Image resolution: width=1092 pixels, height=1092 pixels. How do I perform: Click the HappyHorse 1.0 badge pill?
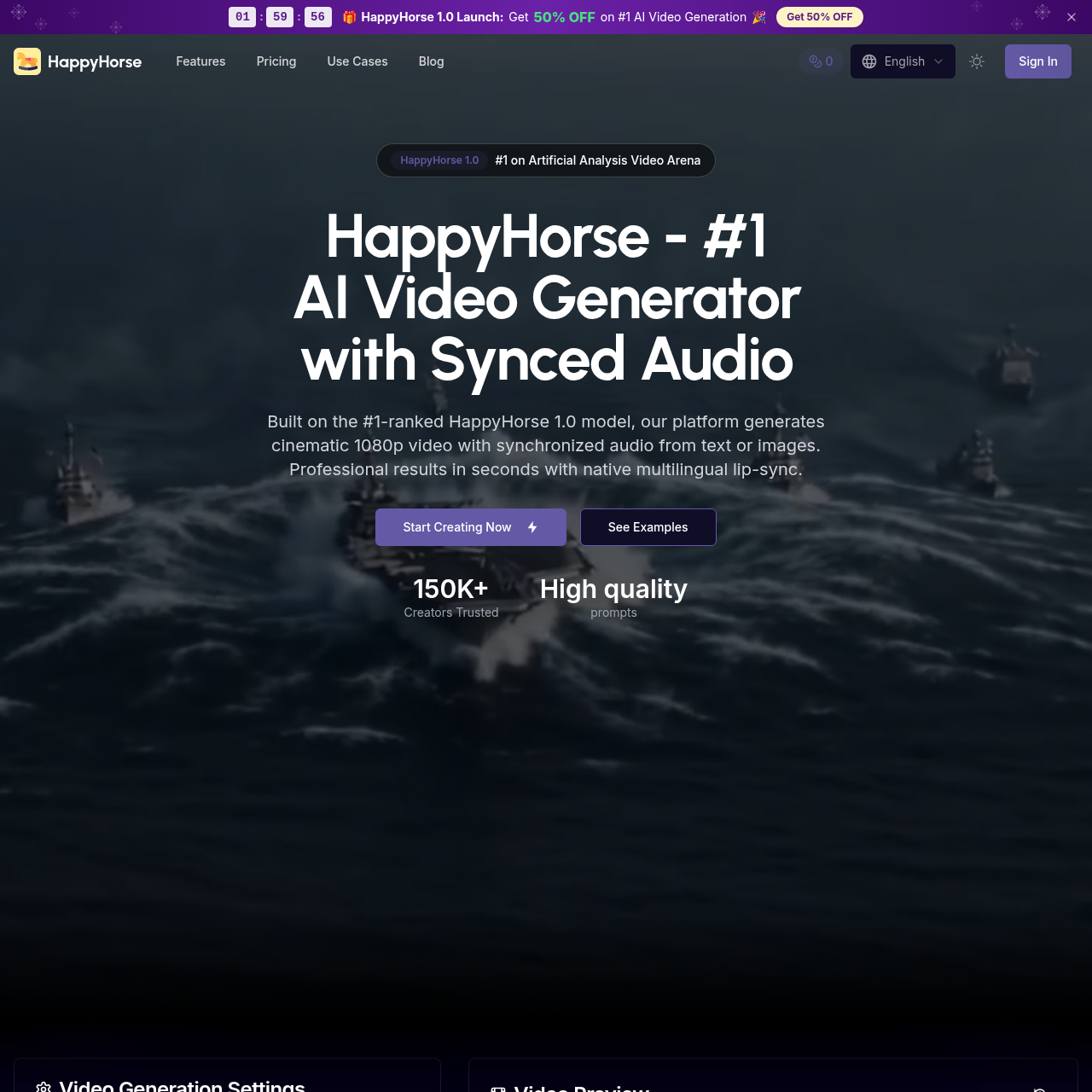439,160
